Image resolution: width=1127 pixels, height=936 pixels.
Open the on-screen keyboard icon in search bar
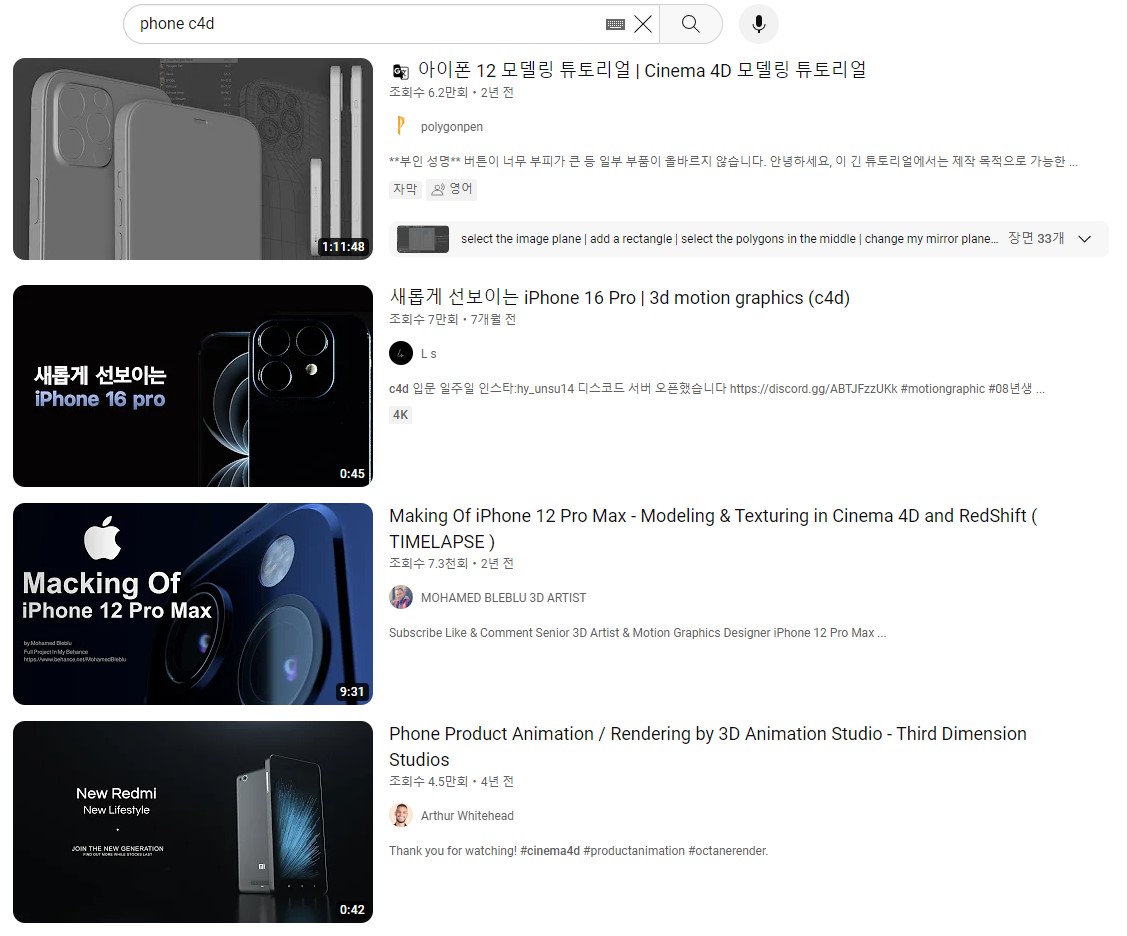[615, 24]
